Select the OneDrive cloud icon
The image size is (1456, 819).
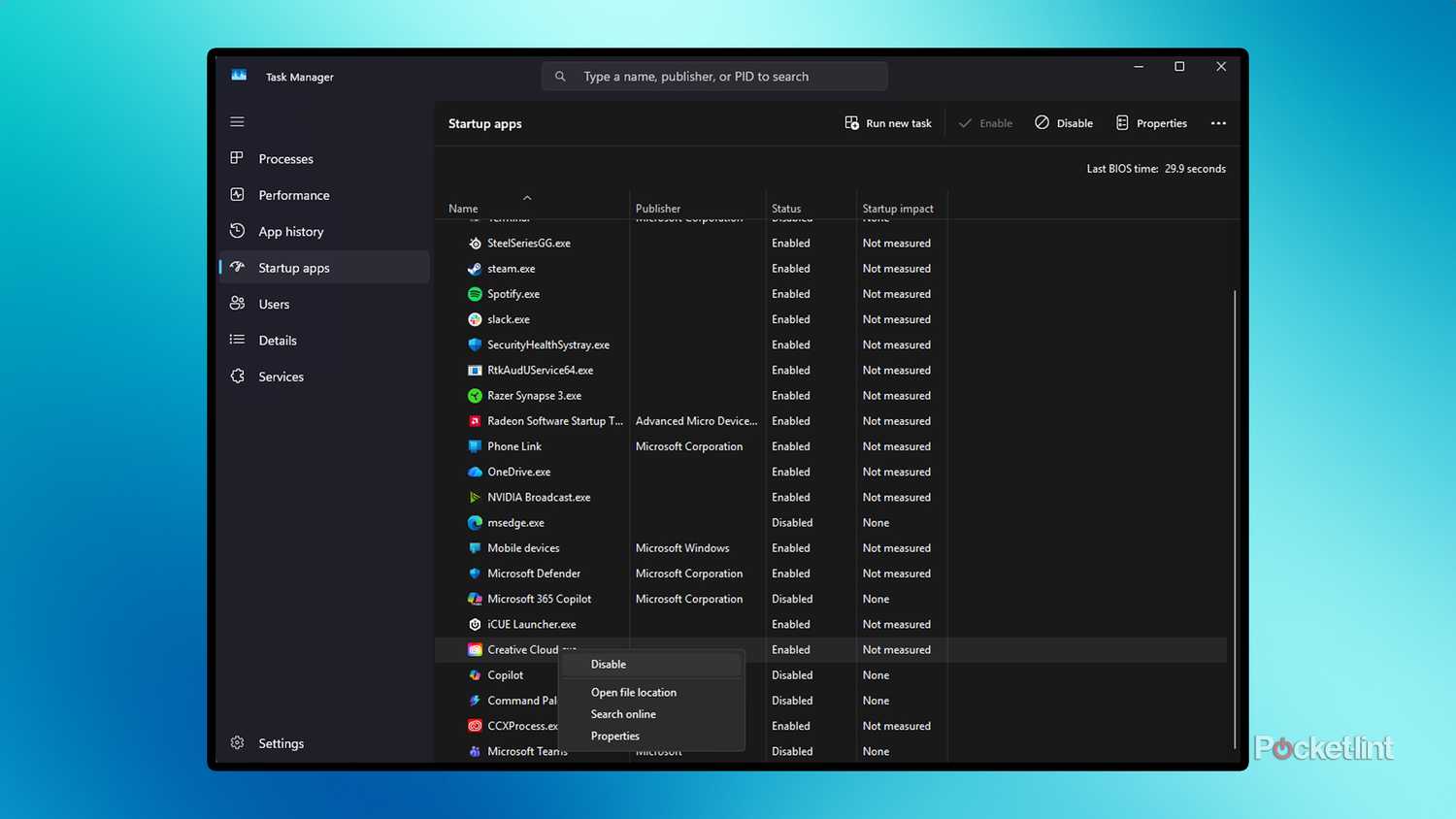[475, 472]
